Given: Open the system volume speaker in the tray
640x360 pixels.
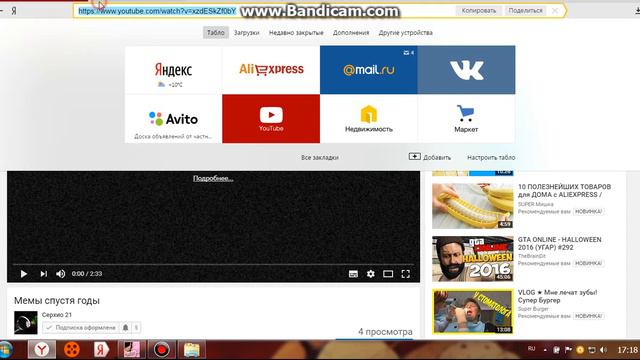Looking at the screenshot, I should 604,350.
